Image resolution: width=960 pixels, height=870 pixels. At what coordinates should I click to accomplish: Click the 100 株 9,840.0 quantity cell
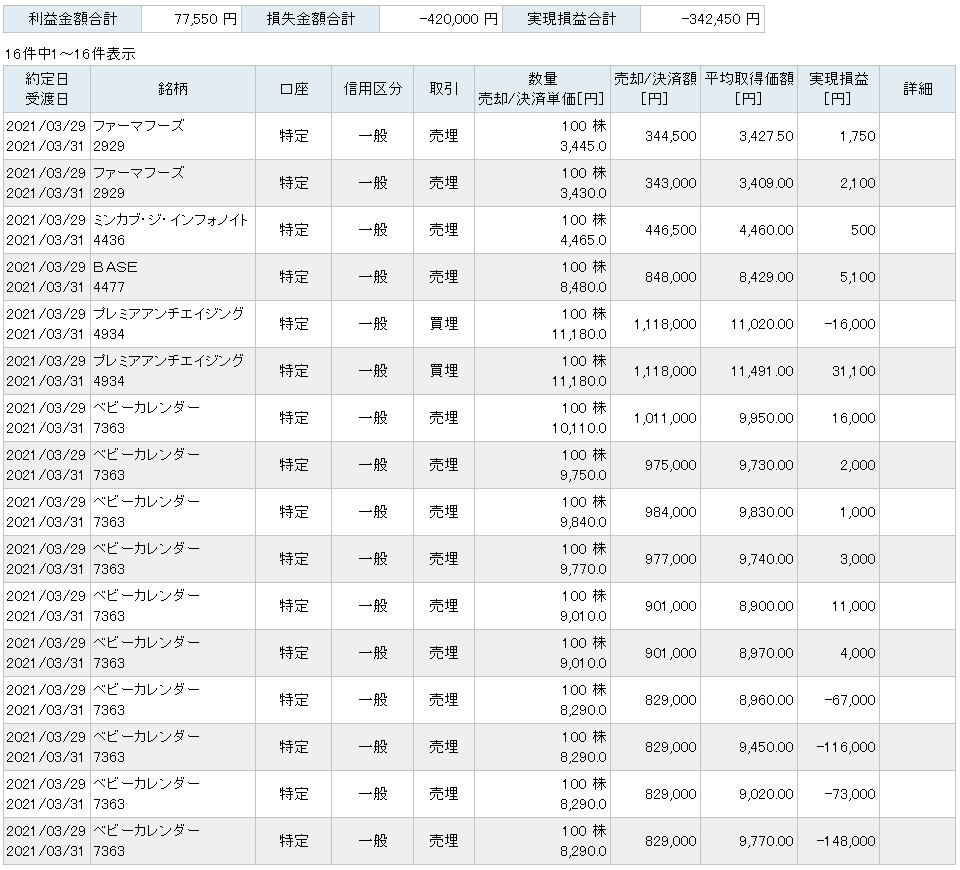tap(542, 512)
